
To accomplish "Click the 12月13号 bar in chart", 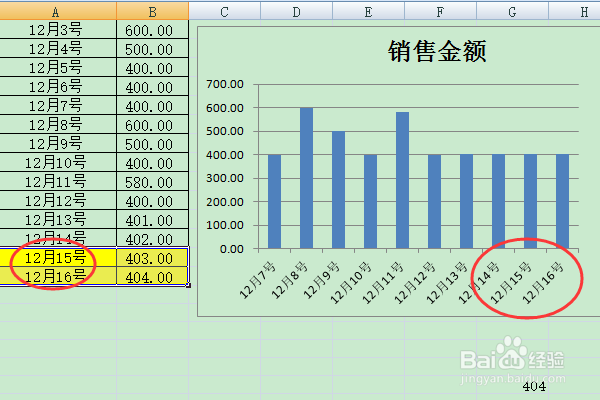I will pos(466,202).
